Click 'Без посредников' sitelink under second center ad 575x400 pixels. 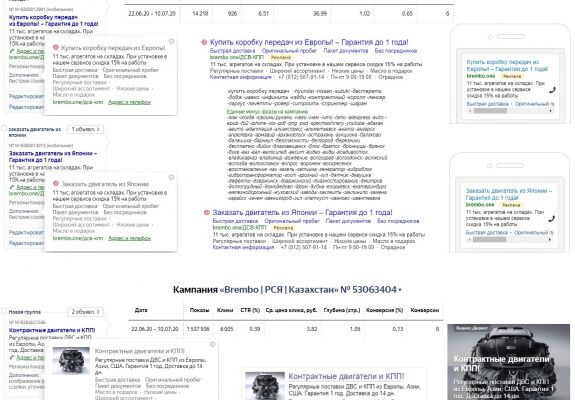coord(398,221)
